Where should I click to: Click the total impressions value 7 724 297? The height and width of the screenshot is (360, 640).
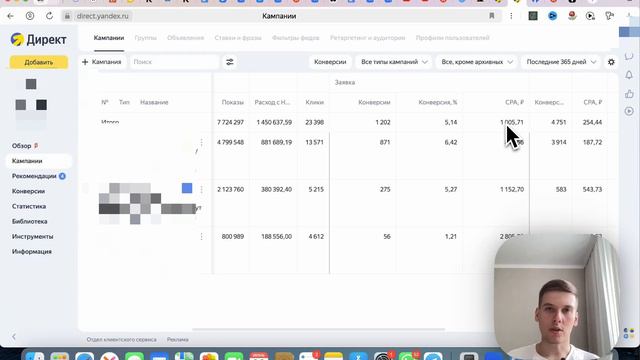coord(230,122)
